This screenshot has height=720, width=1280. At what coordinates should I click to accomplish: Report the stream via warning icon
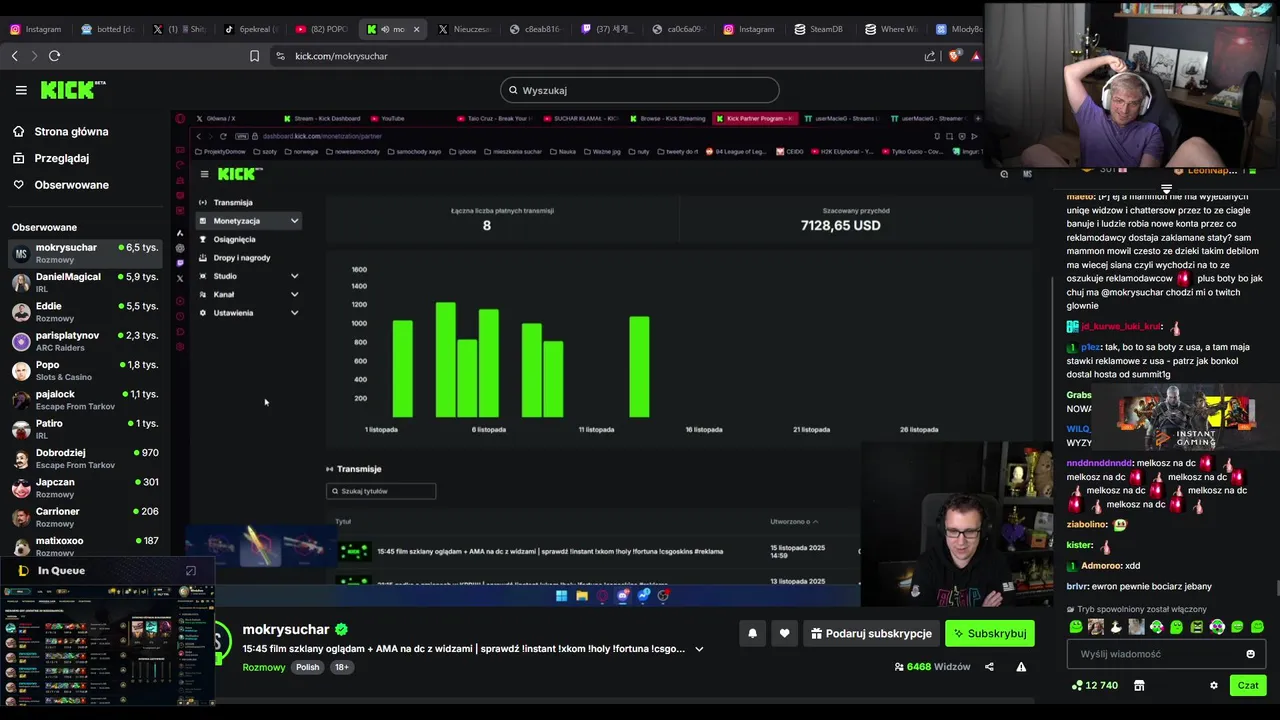(1021, 667)
